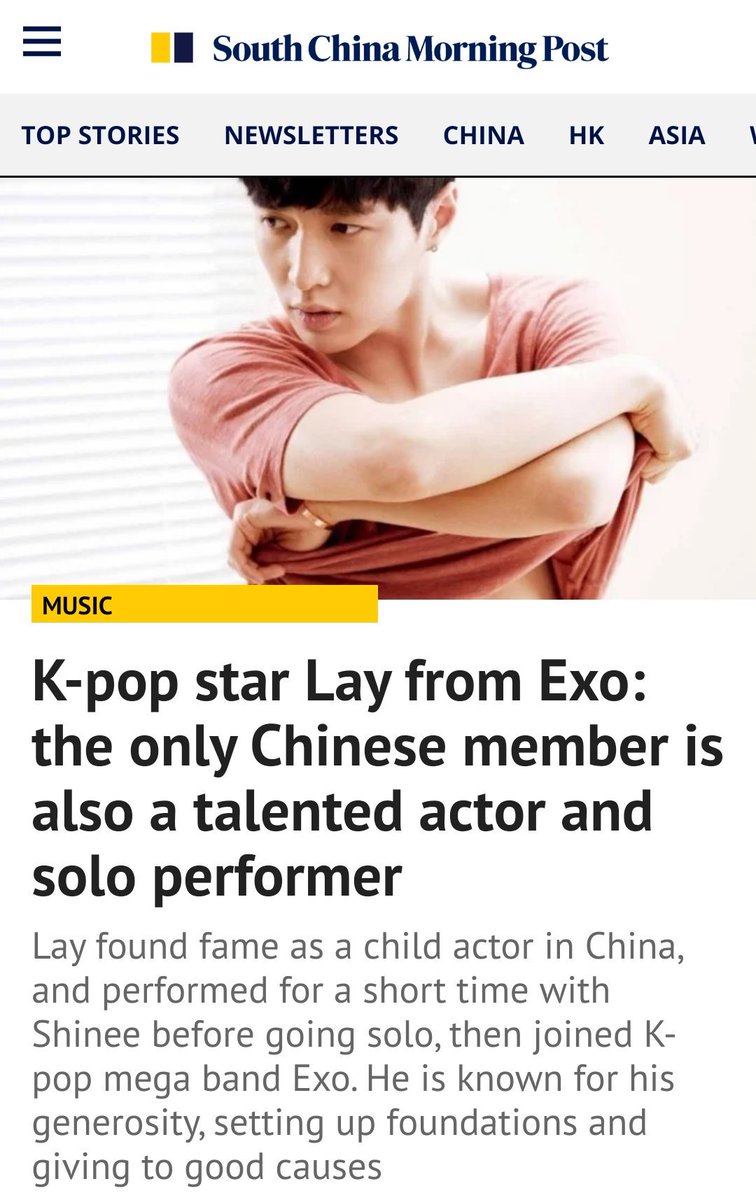Open the article hero photo of Lay
The height and width of the screenshot is (1200, 756).
[378, 388]
